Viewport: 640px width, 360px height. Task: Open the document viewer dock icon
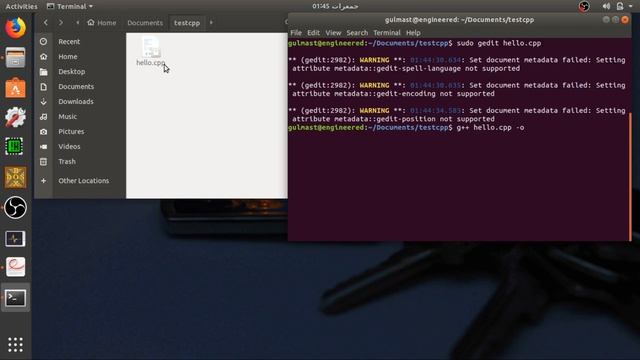16,267
